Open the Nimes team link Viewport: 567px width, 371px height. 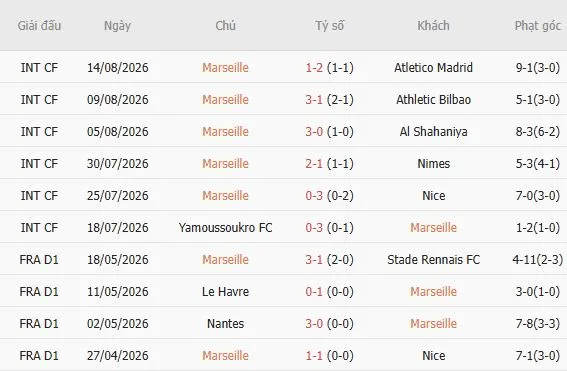(433, 163)
